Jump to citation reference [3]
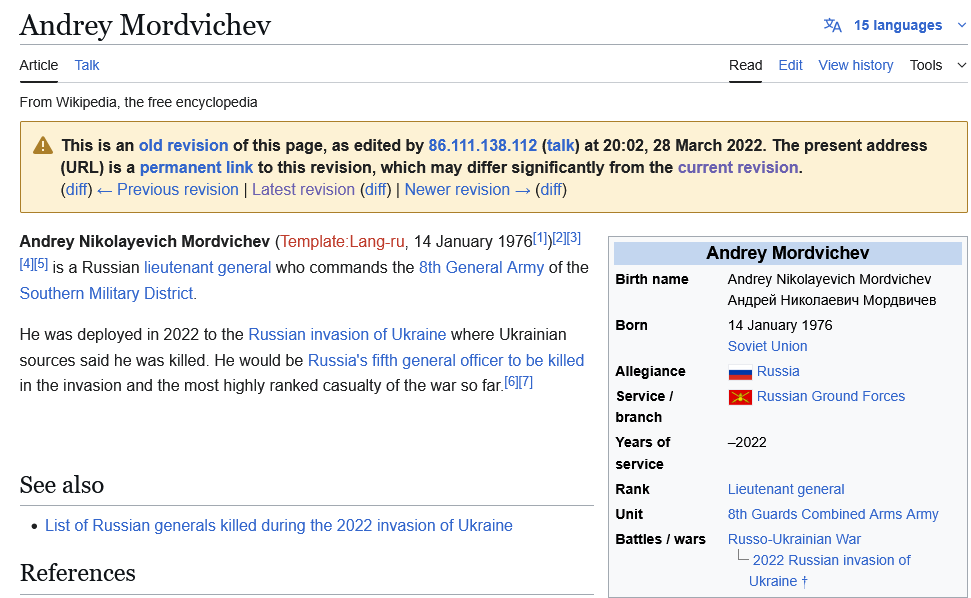Screen dimensions: 971x598 click(x=574, y=238)
